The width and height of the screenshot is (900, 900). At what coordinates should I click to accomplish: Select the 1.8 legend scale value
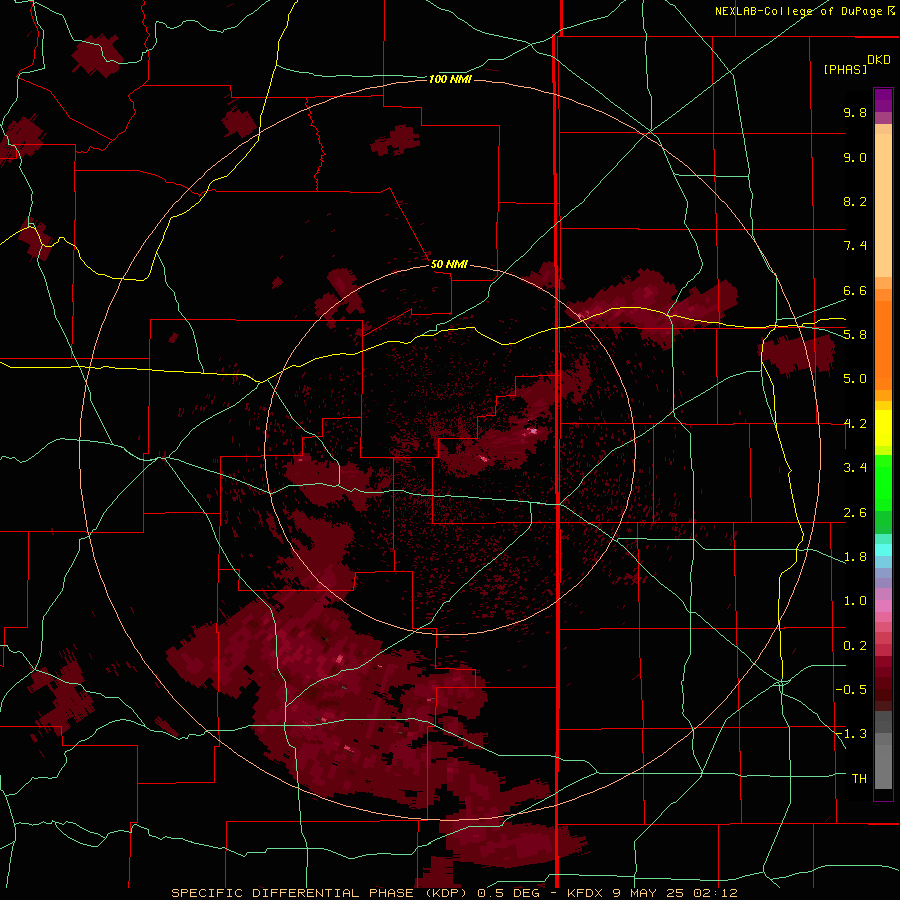pyautogui.click(x=855, y=557)
